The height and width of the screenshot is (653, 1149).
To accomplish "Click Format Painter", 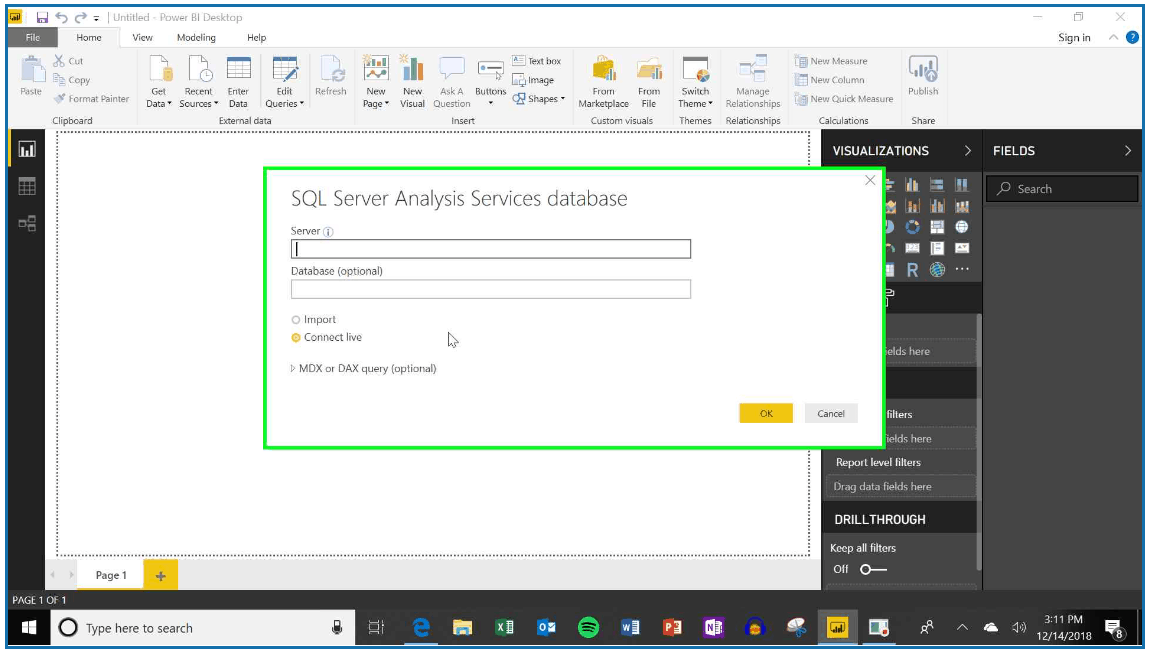I will pyautogui.click(x=92, y=99).
